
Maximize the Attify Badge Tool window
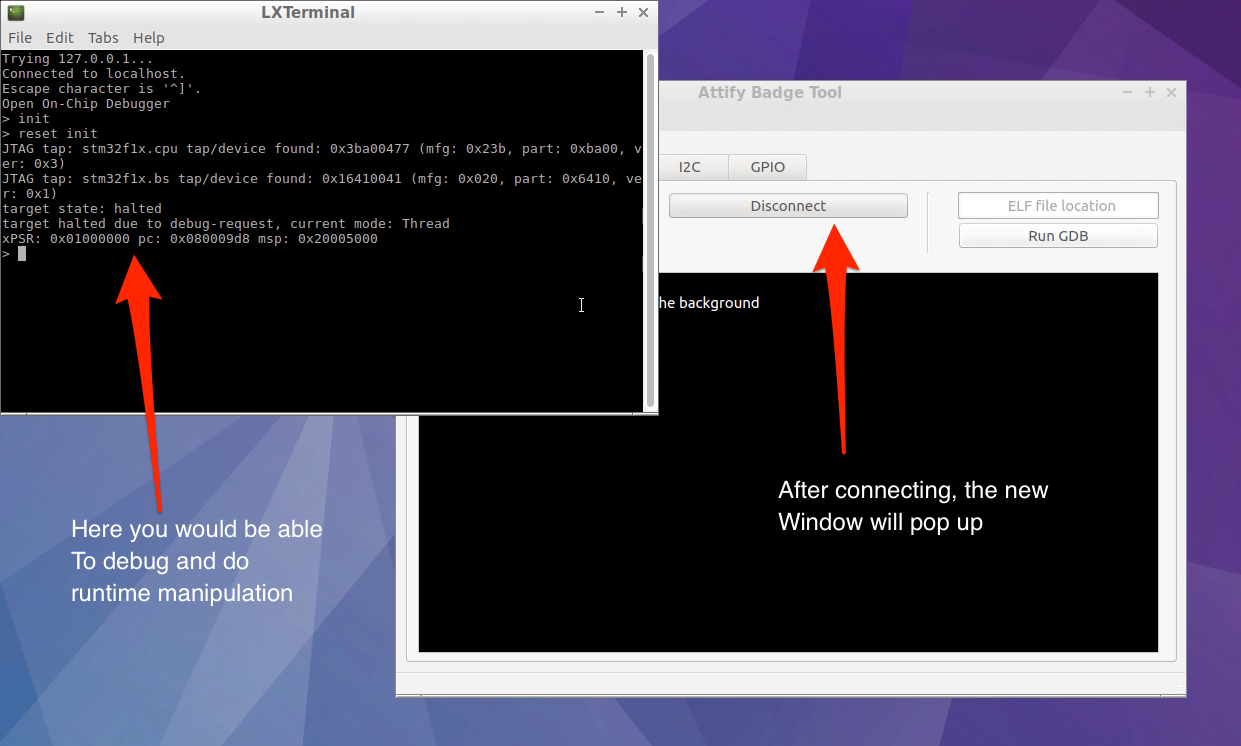coord(1149,92)
